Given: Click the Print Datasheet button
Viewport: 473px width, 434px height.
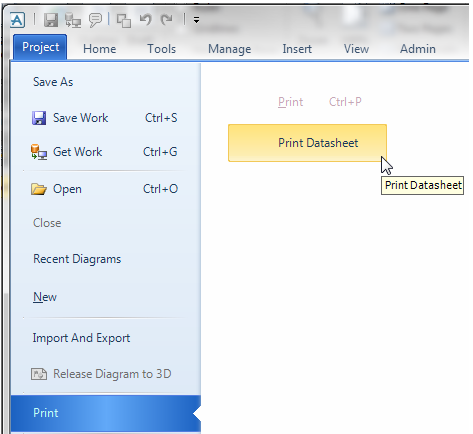Looking at the screenshot, I should (307, 143).
